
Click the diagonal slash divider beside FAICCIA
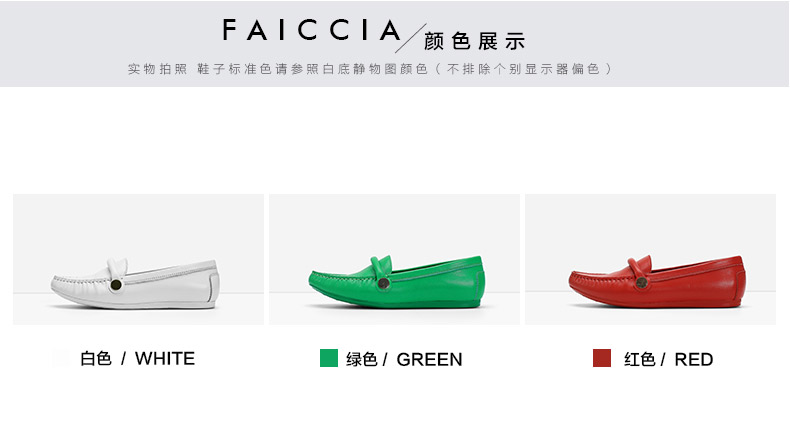coord(411,38)
